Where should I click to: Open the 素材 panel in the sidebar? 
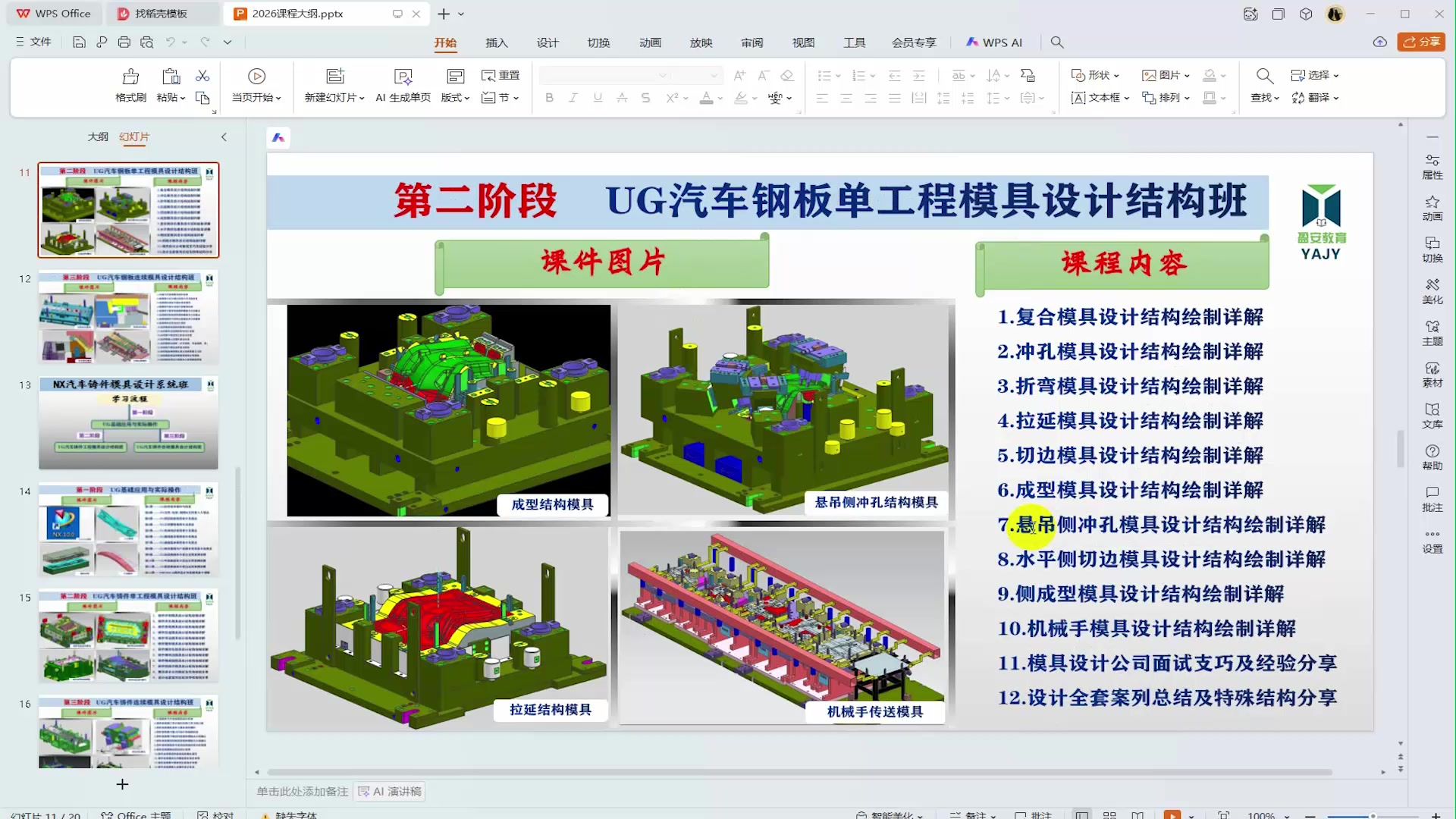(1432, 375)
